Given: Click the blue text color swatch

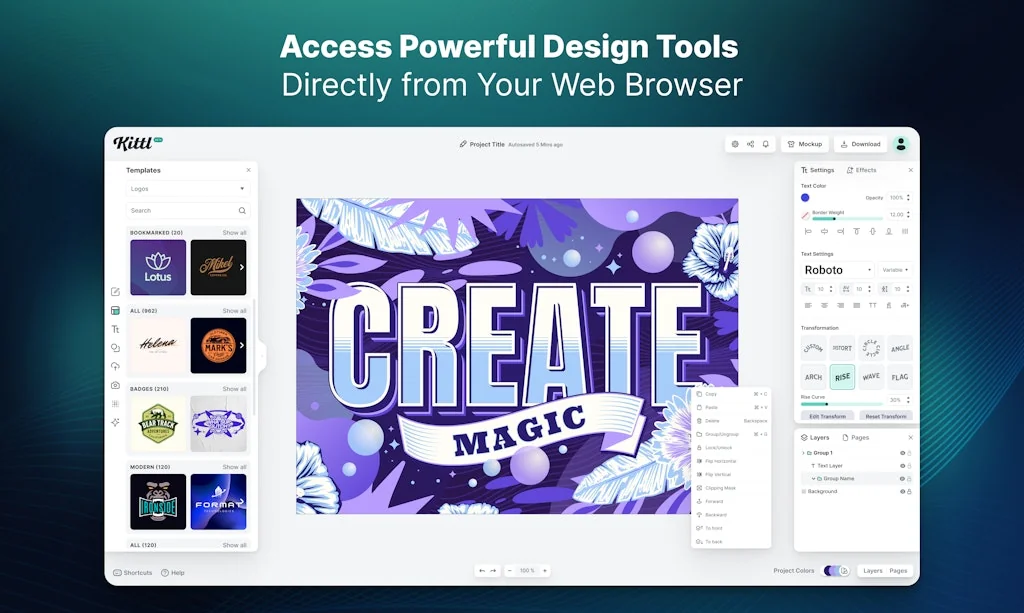Looking at the screenshot, I should (x=805, y=197).
